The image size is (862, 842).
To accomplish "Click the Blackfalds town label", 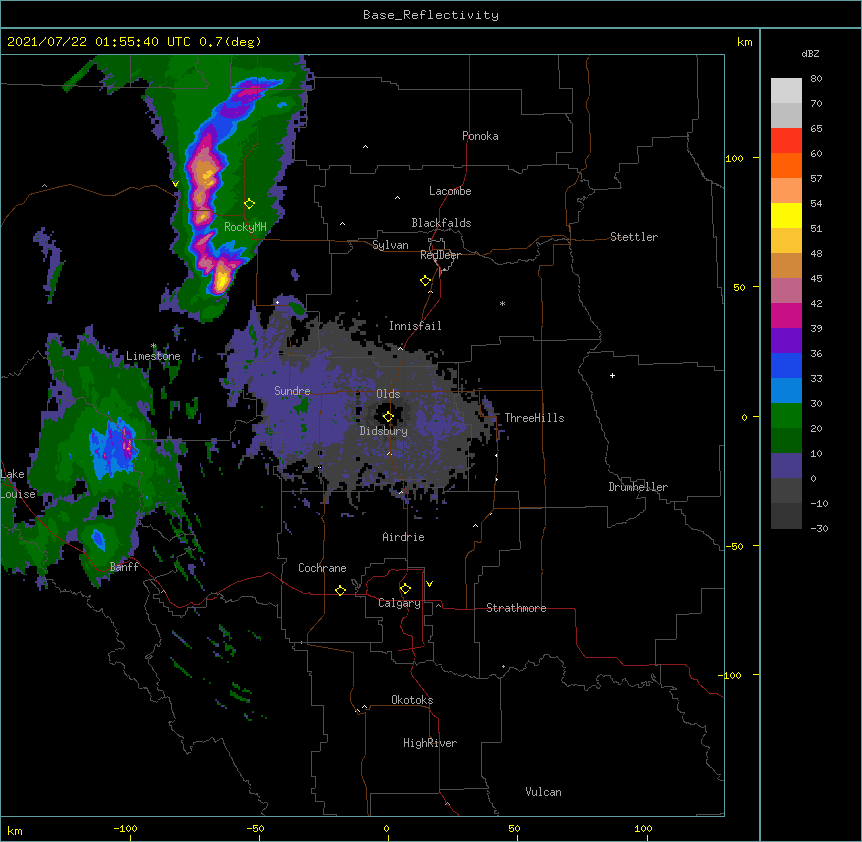I will click(441, 223).
